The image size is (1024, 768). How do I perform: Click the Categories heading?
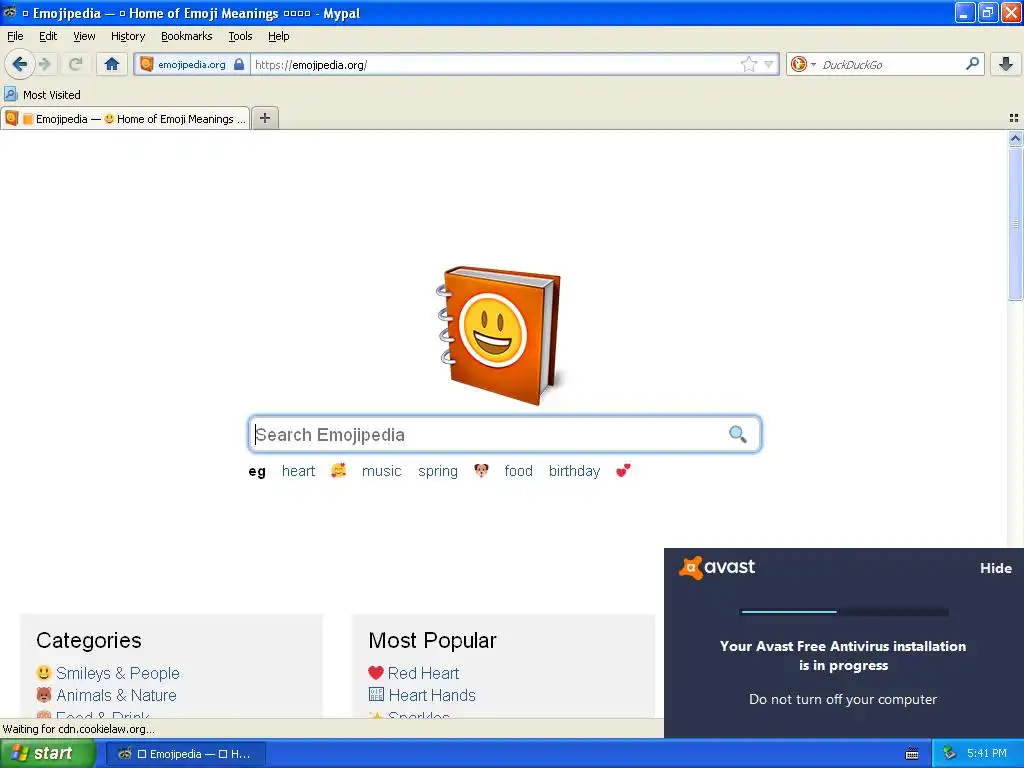[x=89, y=640]
